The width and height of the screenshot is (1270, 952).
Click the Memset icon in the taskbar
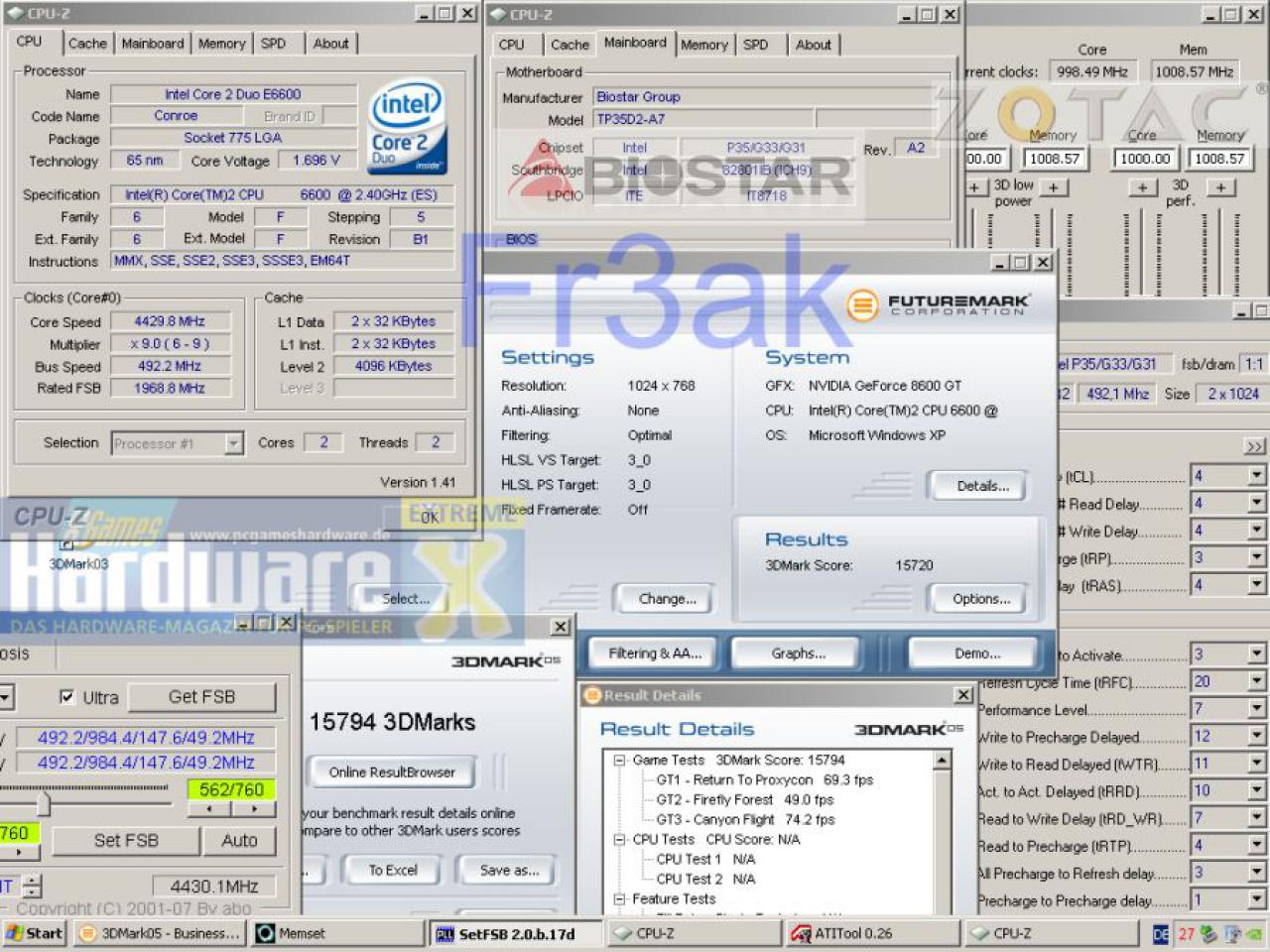pyautogui.click(x=266, y=933)
